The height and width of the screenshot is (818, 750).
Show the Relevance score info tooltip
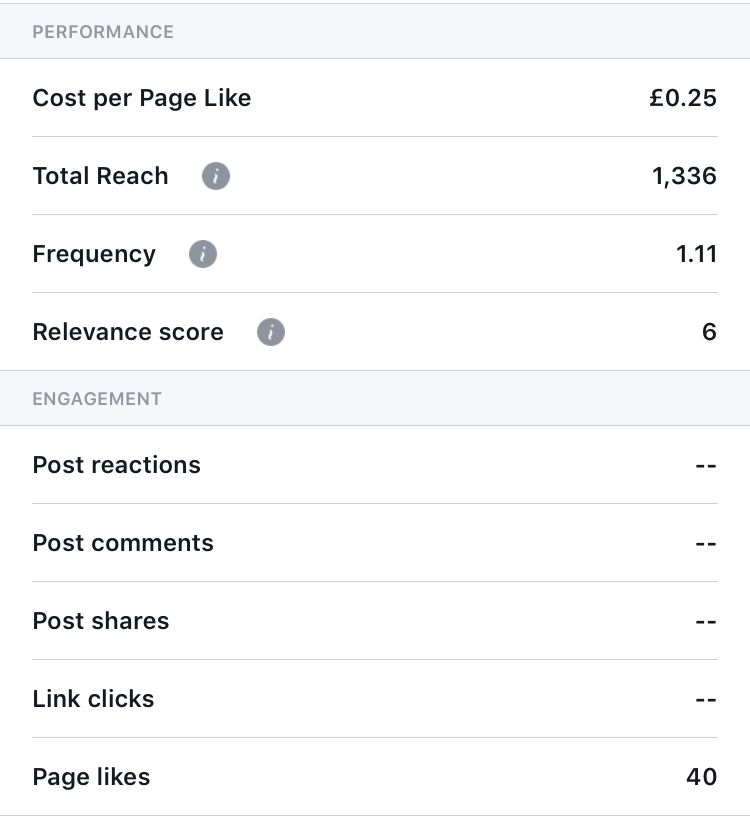pos(271,332)
